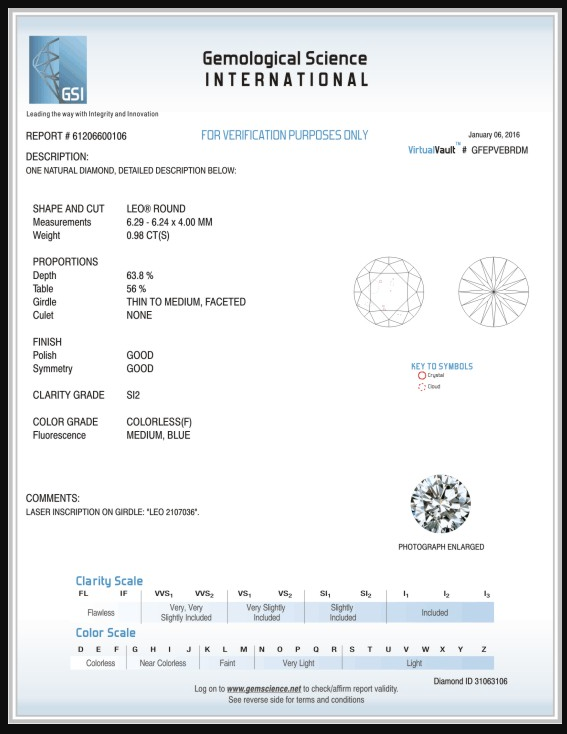
Task: Click the 'KEY TO SYMBOLS' heading
Action: [x=442, y=366]
